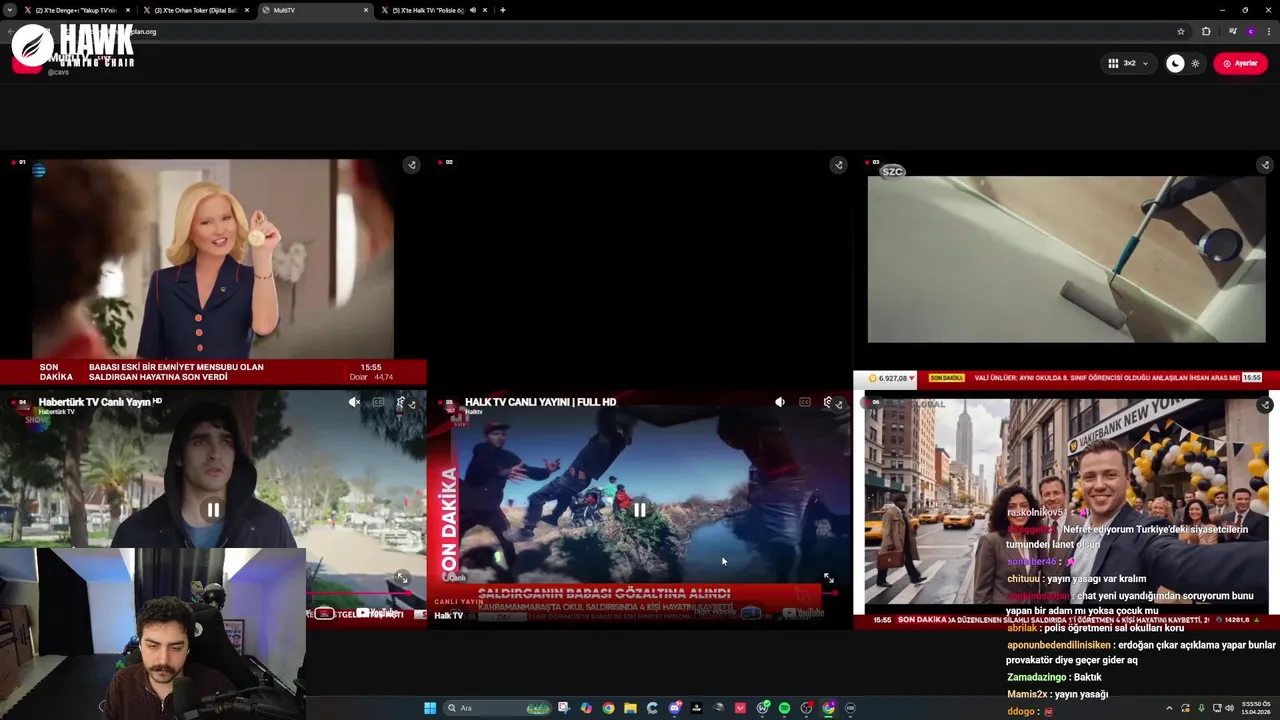Open Chrome three-dot menu
The height and width of the screenshot is (720, 1280).
coord(1268,31)
